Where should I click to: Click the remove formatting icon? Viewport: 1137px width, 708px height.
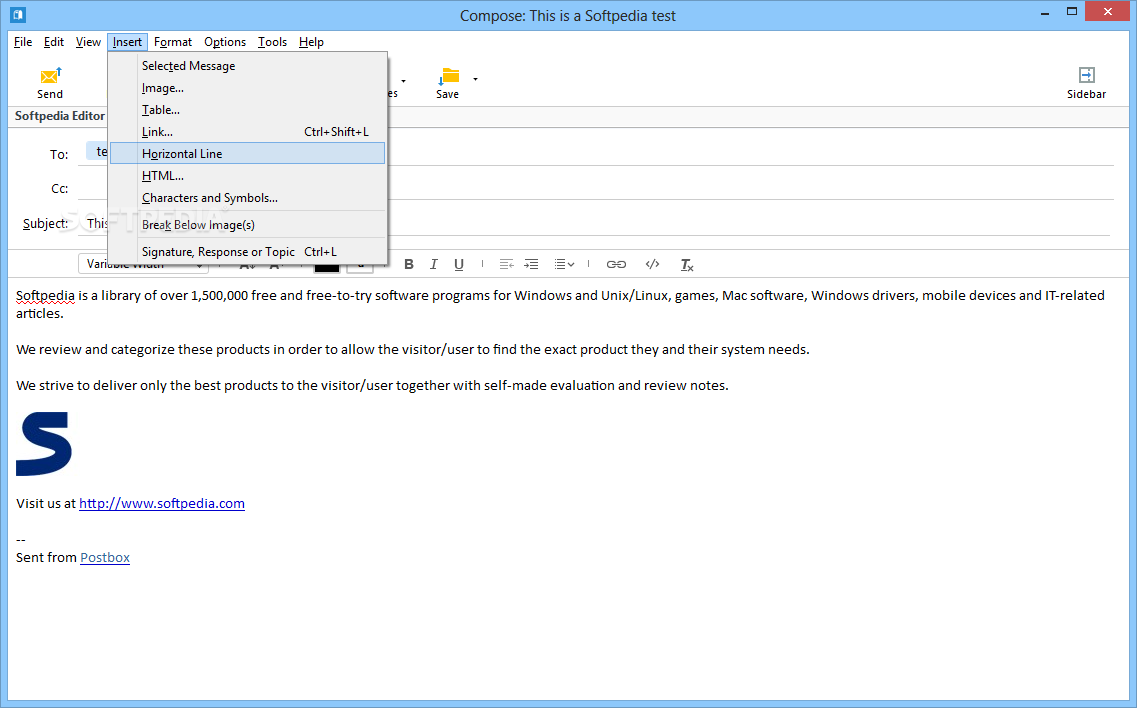point(687,265)
